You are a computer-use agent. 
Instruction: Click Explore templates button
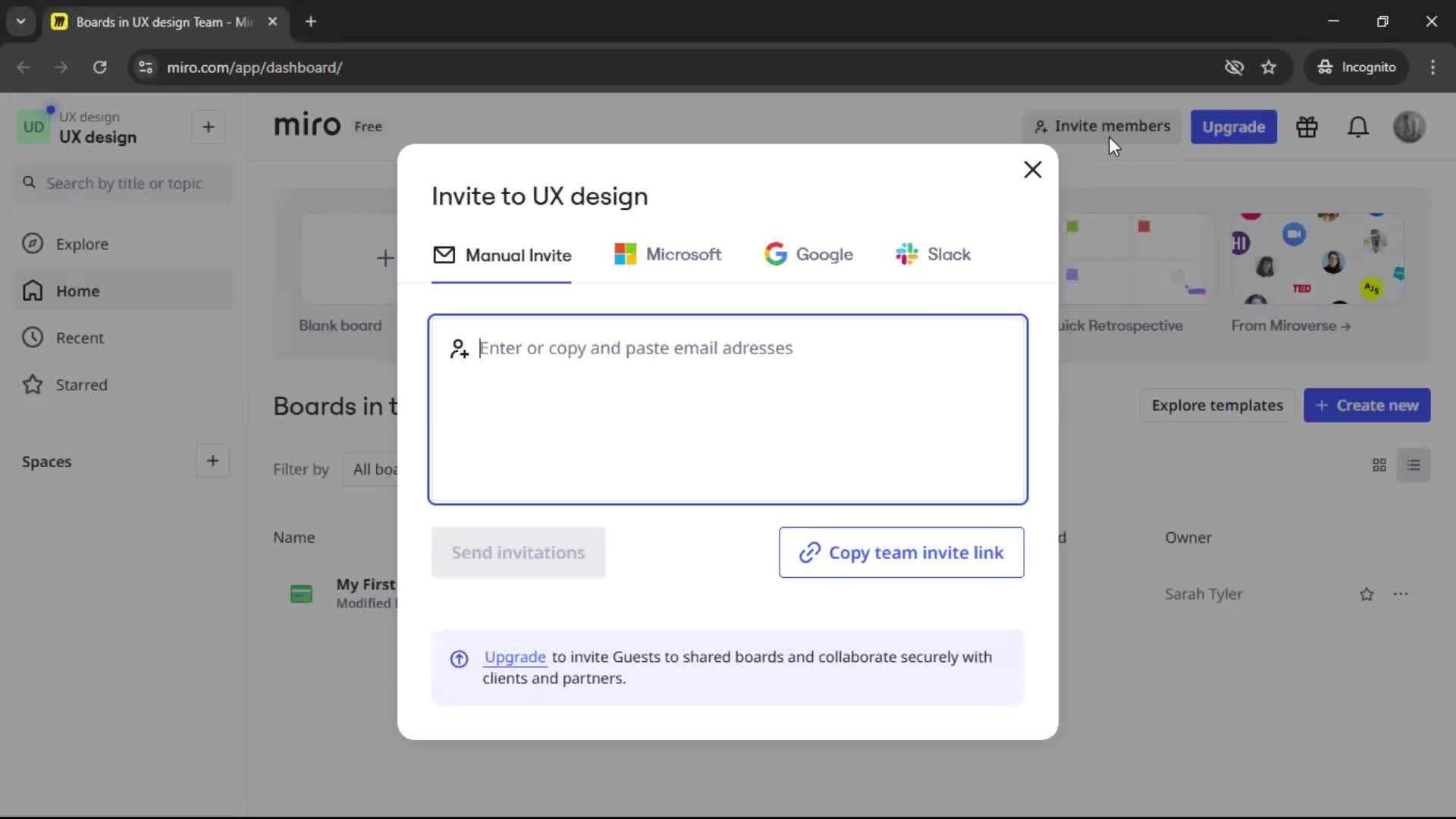pyautogui.click(x=1216, y=406)
